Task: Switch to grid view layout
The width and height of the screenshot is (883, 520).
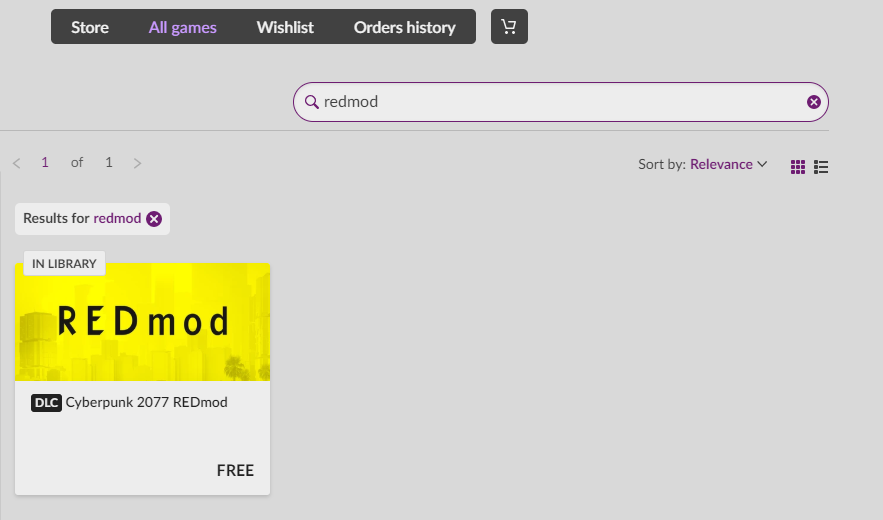Action: pos(797,166)
